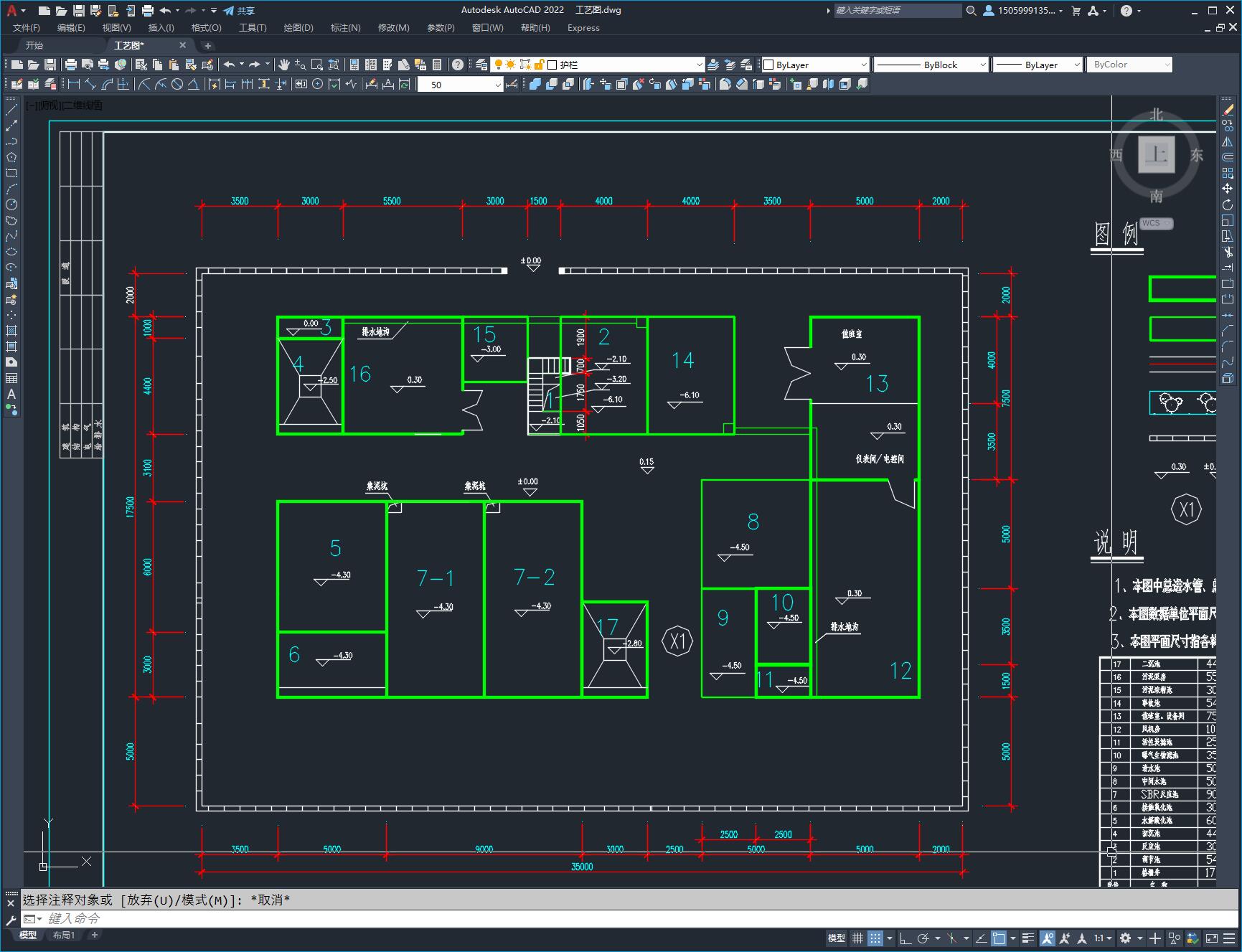The image size is (1242, 952).
Task: Click the layer color swatch beside 护栏
Action: [x=552, y=65]
